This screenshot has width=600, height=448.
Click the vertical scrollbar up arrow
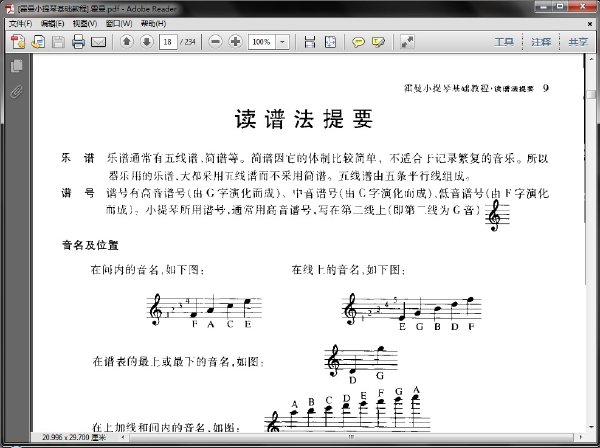(x=591, y=59)
